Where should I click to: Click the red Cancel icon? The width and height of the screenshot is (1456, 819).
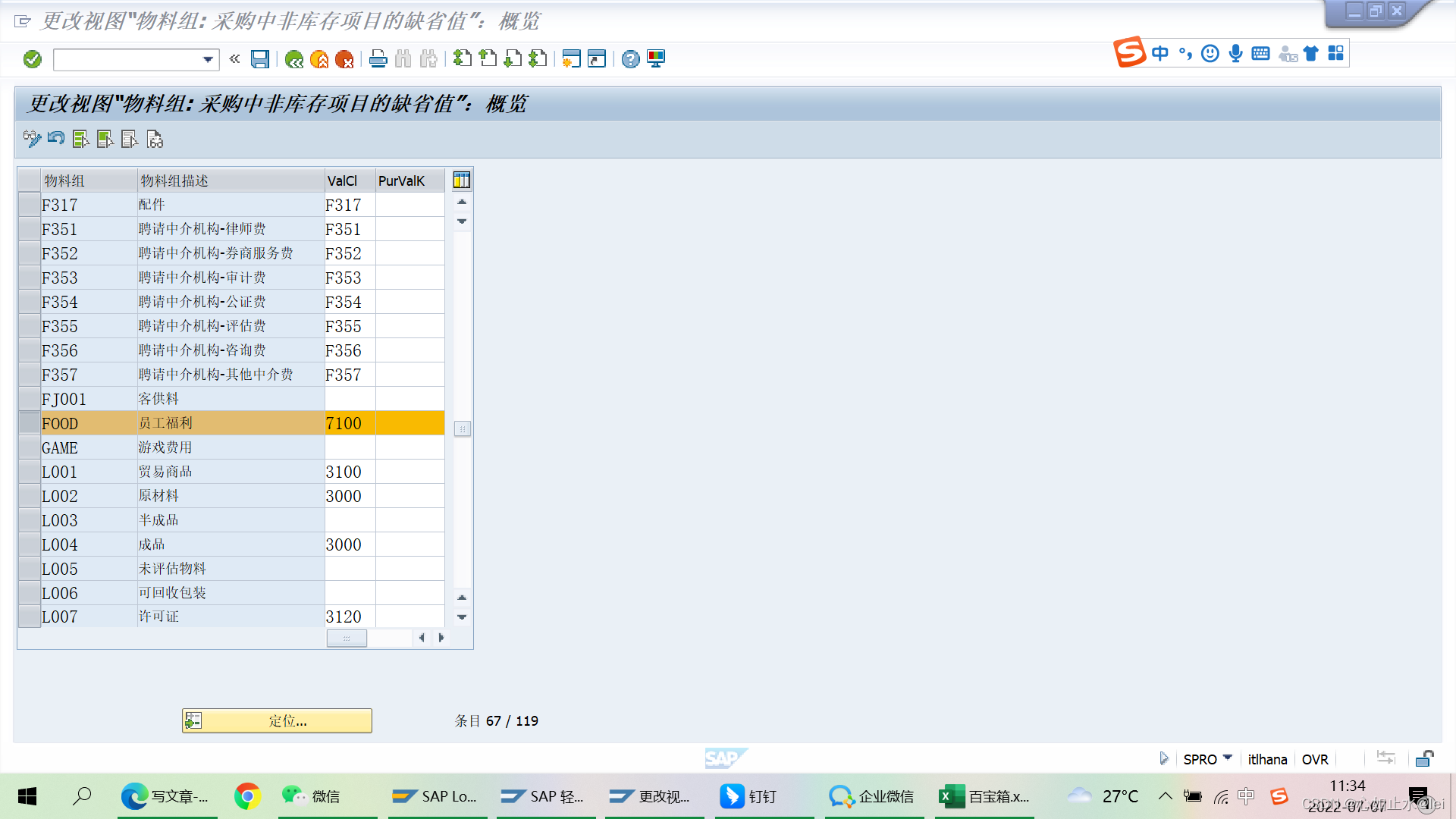[344, 59]
